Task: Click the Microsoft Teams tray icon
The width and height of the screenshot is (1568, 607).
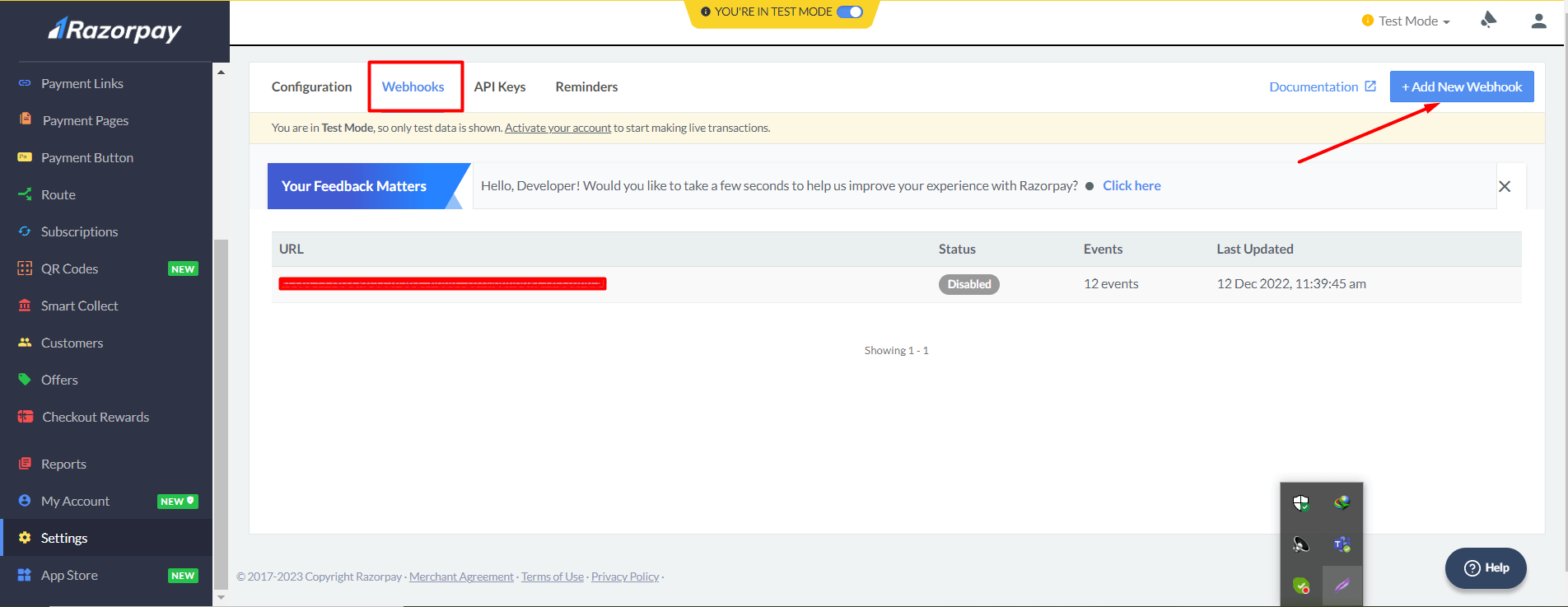Action: pyautogui.click(x=1342, y=544)
